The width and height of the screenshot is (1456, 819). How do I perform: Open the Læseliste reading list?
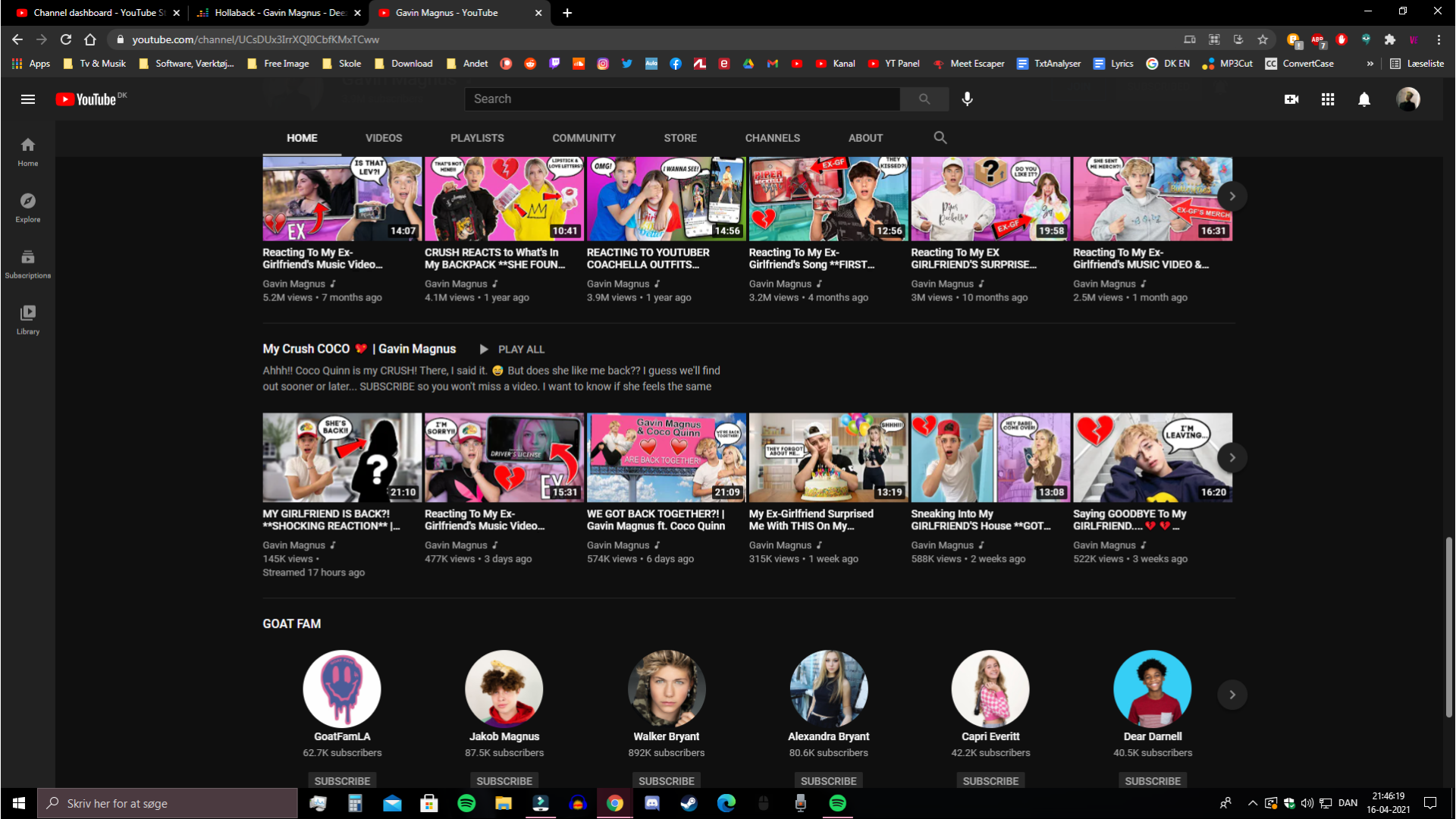tap(1417, 64)
